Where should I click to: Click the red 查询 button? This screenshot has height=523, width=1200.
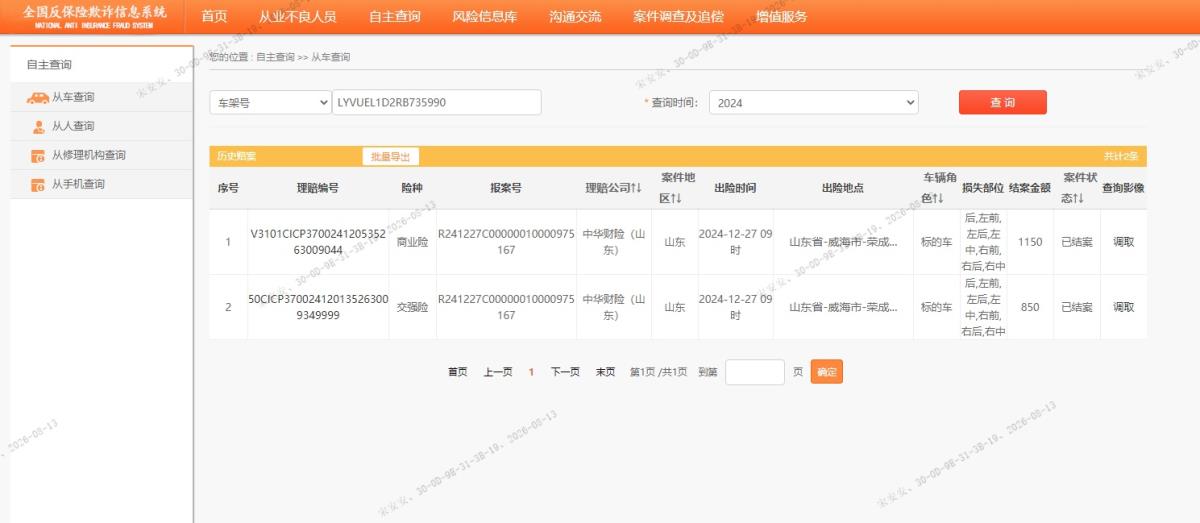point(1002,102)
